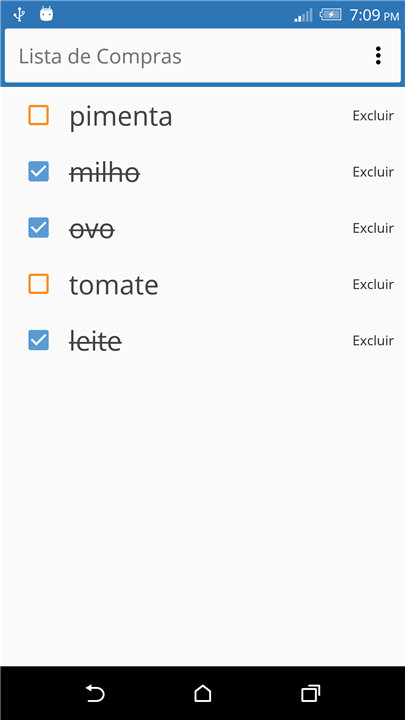The width and height of the screenshot is (405, 720).
Task: Delete the ovo item with Excluir
Action: tap(373, 228)
